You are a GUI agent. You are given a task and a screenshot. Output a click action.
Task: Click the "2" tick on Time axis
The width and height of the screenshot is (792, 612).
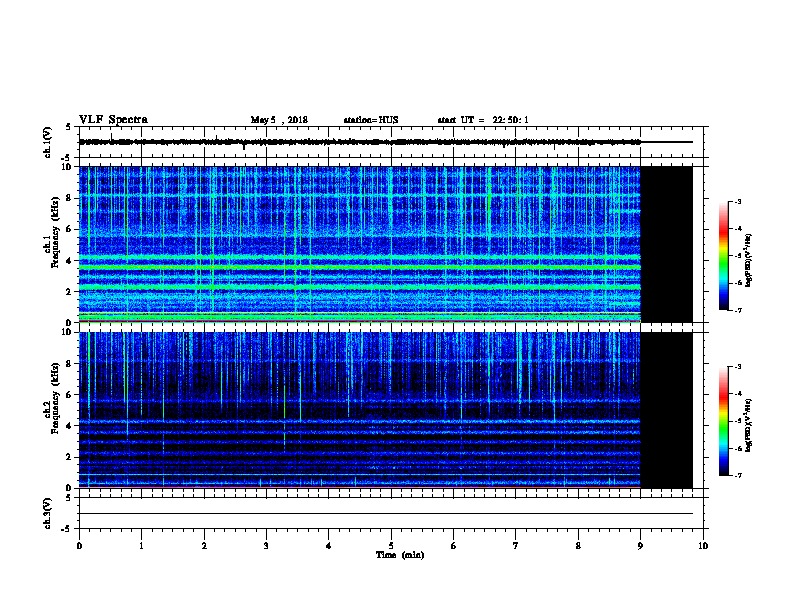click(204, 545)
